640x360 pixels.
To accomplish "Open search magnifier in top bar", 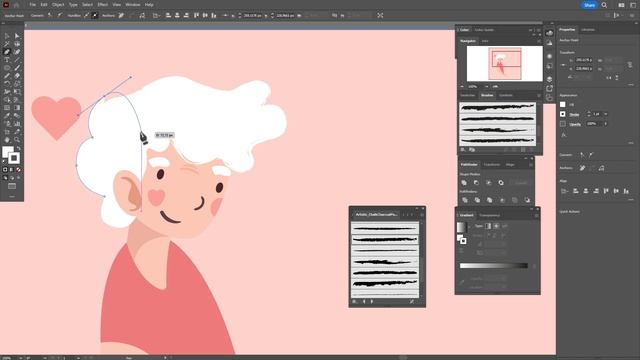I will click(604, 5).
